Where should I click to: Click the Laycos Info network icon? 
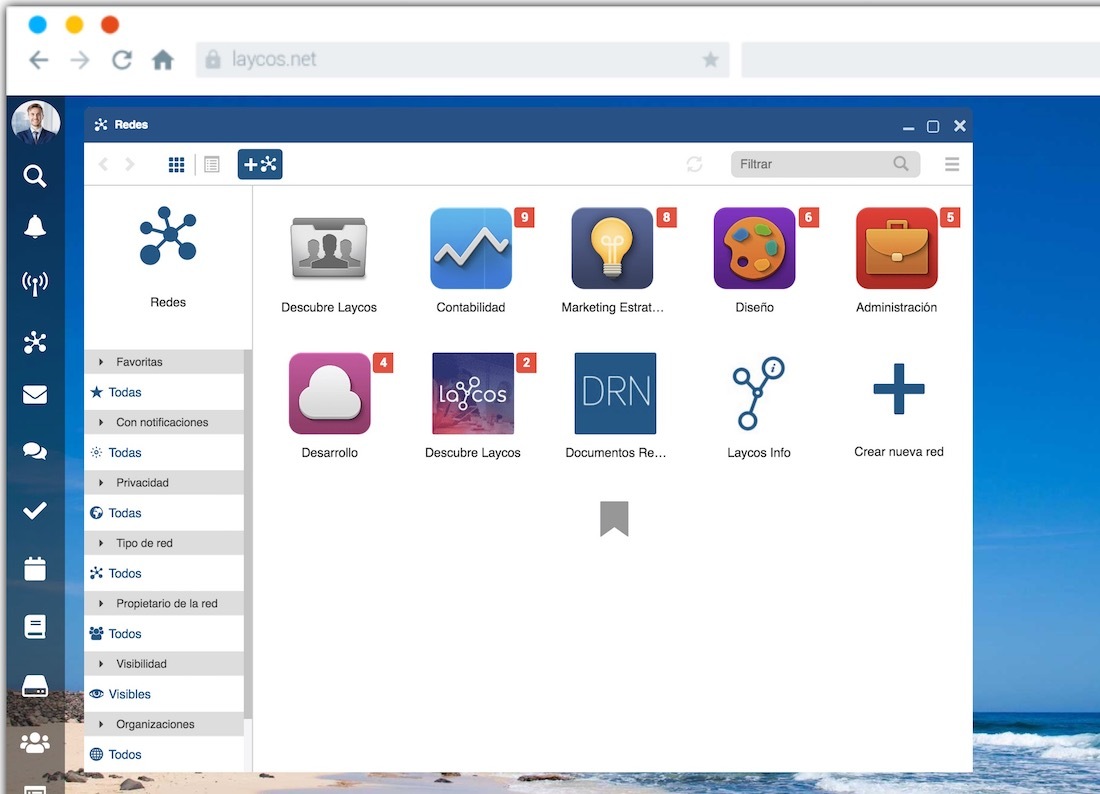pyautogui.click(x=758, y=393)
